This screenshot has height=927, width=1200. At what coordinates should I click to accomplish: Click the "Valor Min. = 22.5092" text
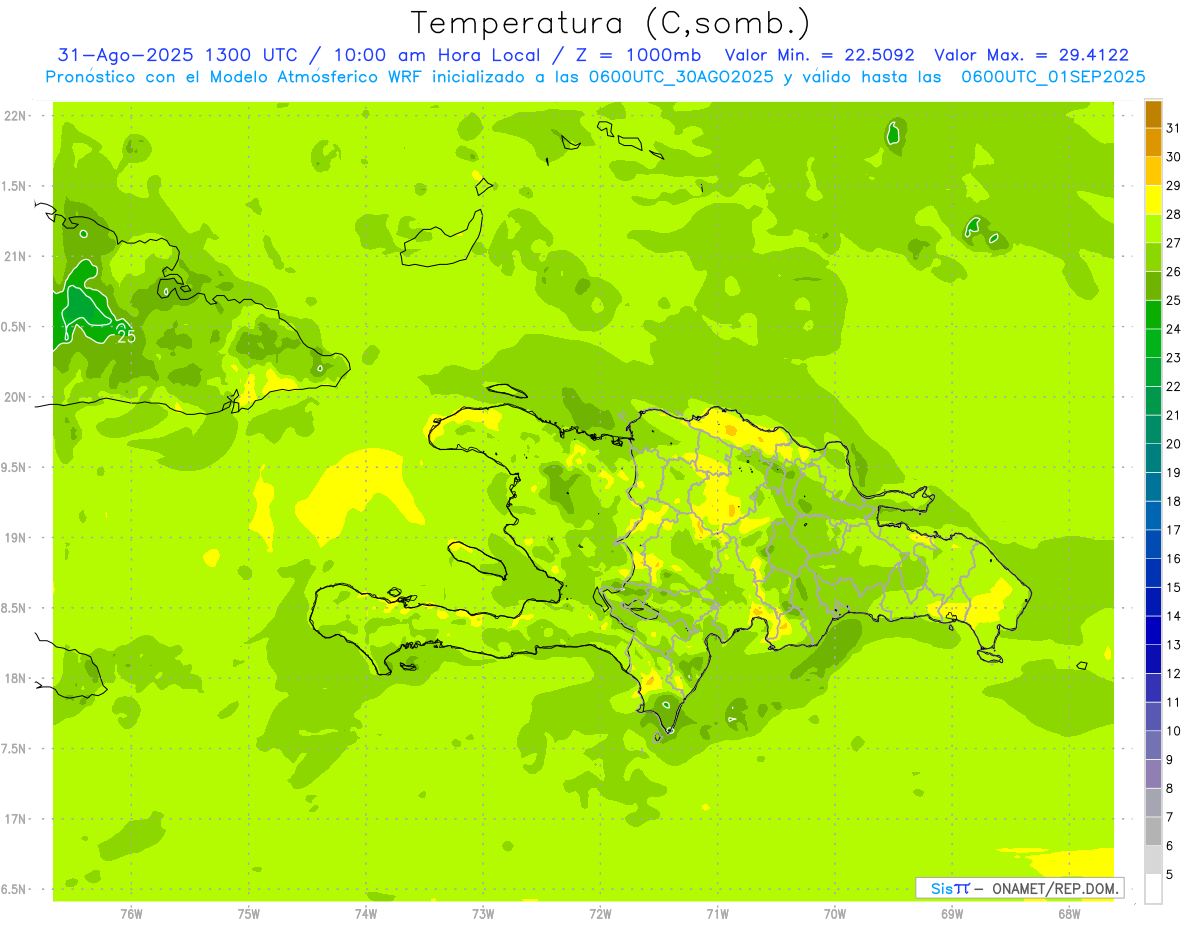coord(820,55)
